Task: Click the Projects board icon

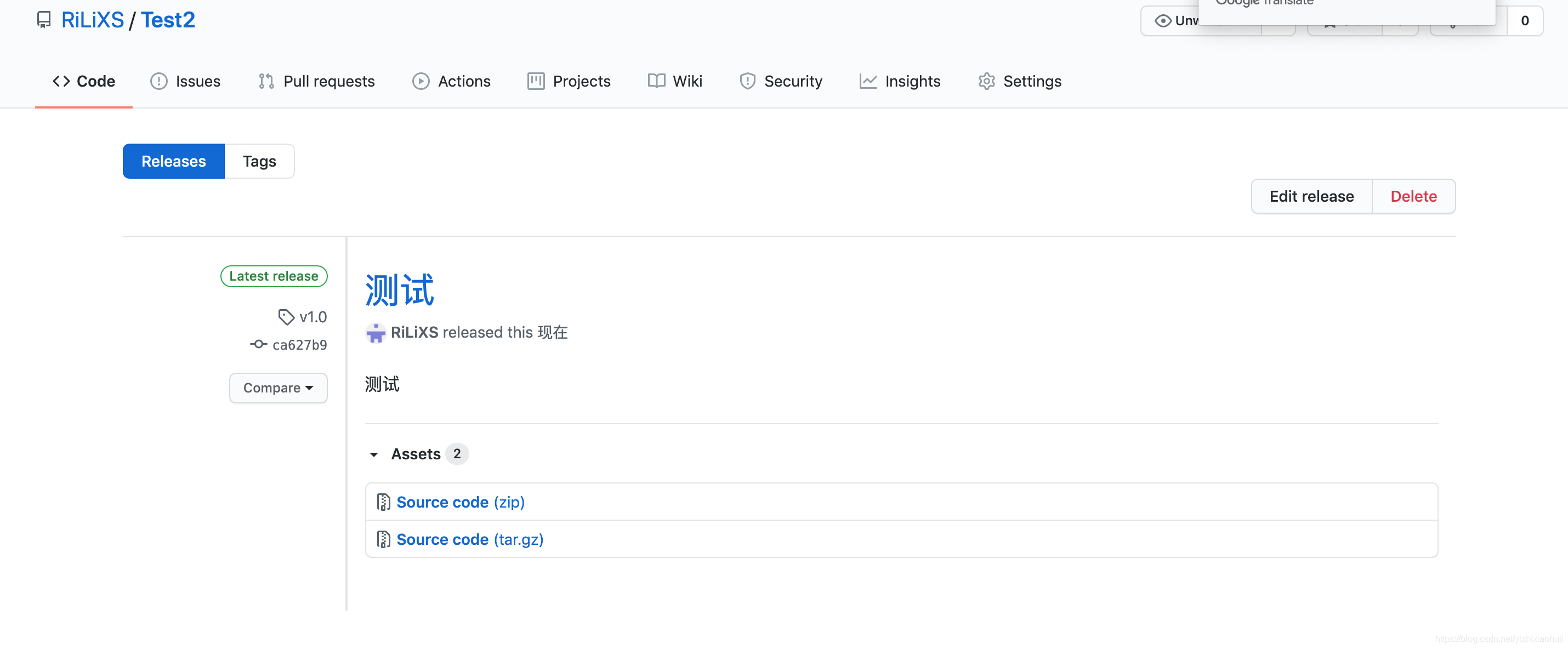Action: tap(536, 81)
